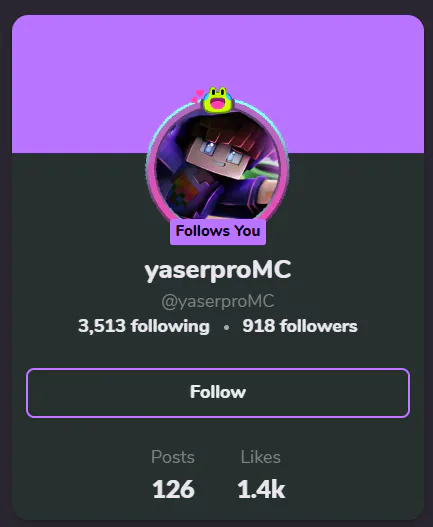Select the Posts label
The width and height of the screenshot is (433, 527).
pyautogui.click(x=173, y=457)
